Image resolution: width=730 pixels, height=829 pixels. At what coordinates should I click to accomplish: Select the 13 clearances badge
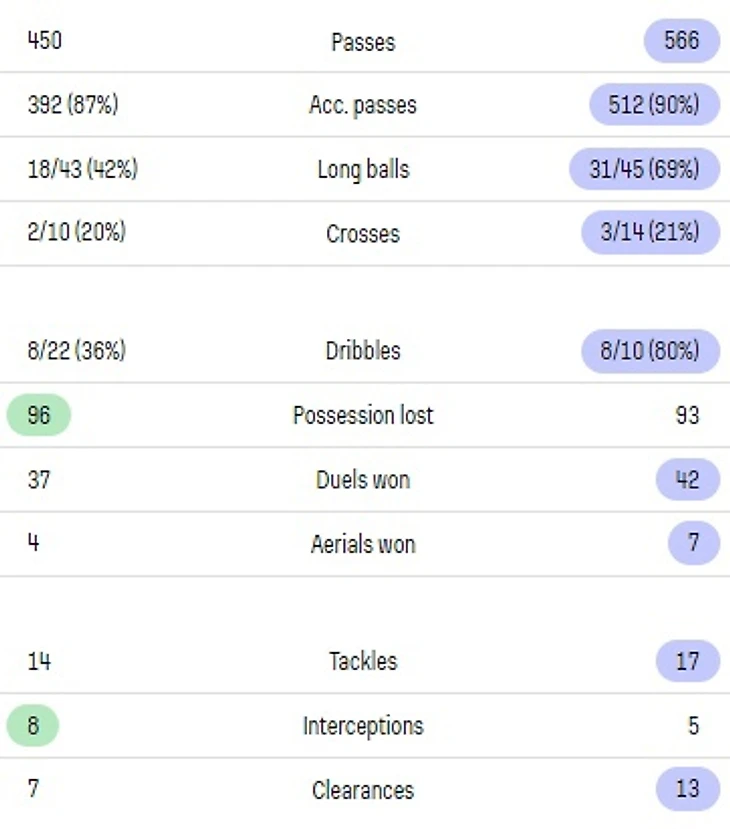(x=688, y=789)
